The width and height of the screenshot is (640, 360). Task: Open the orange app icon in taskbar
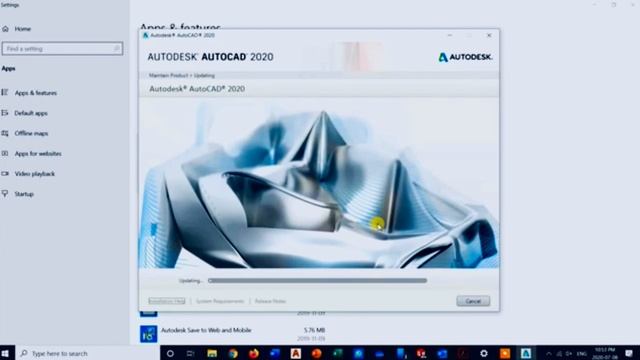tap(505, 353)
